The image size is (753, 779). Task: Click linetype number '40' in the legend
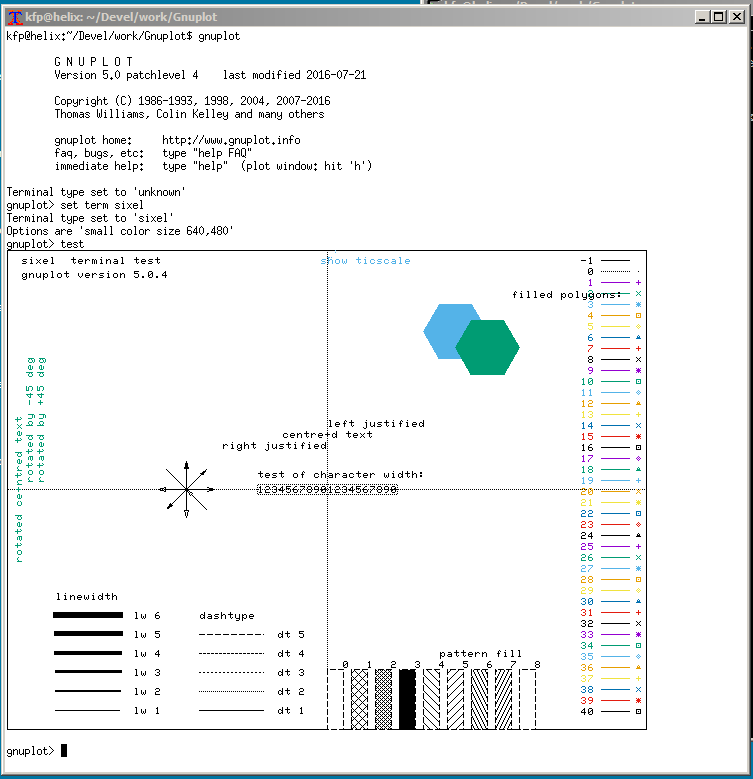[x=587, y=711]
